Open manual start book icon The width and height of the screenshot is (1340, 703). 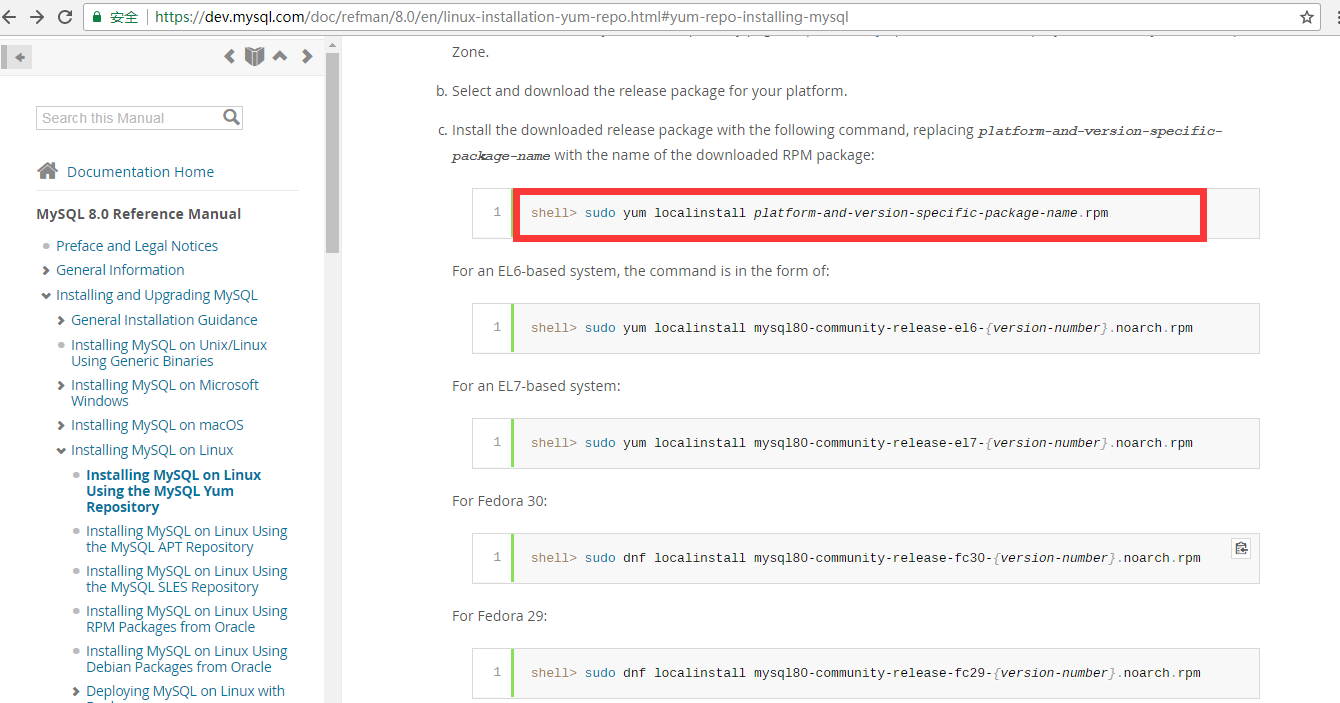[255, 56]
